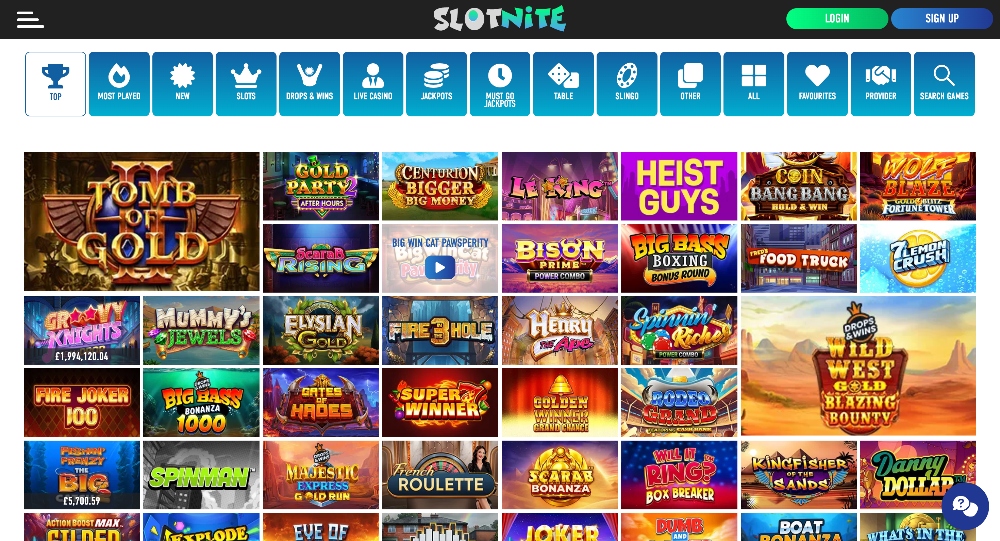Switch to the New games tab
This screenshot has height=541, width=1000.
[x=182, y=84]
